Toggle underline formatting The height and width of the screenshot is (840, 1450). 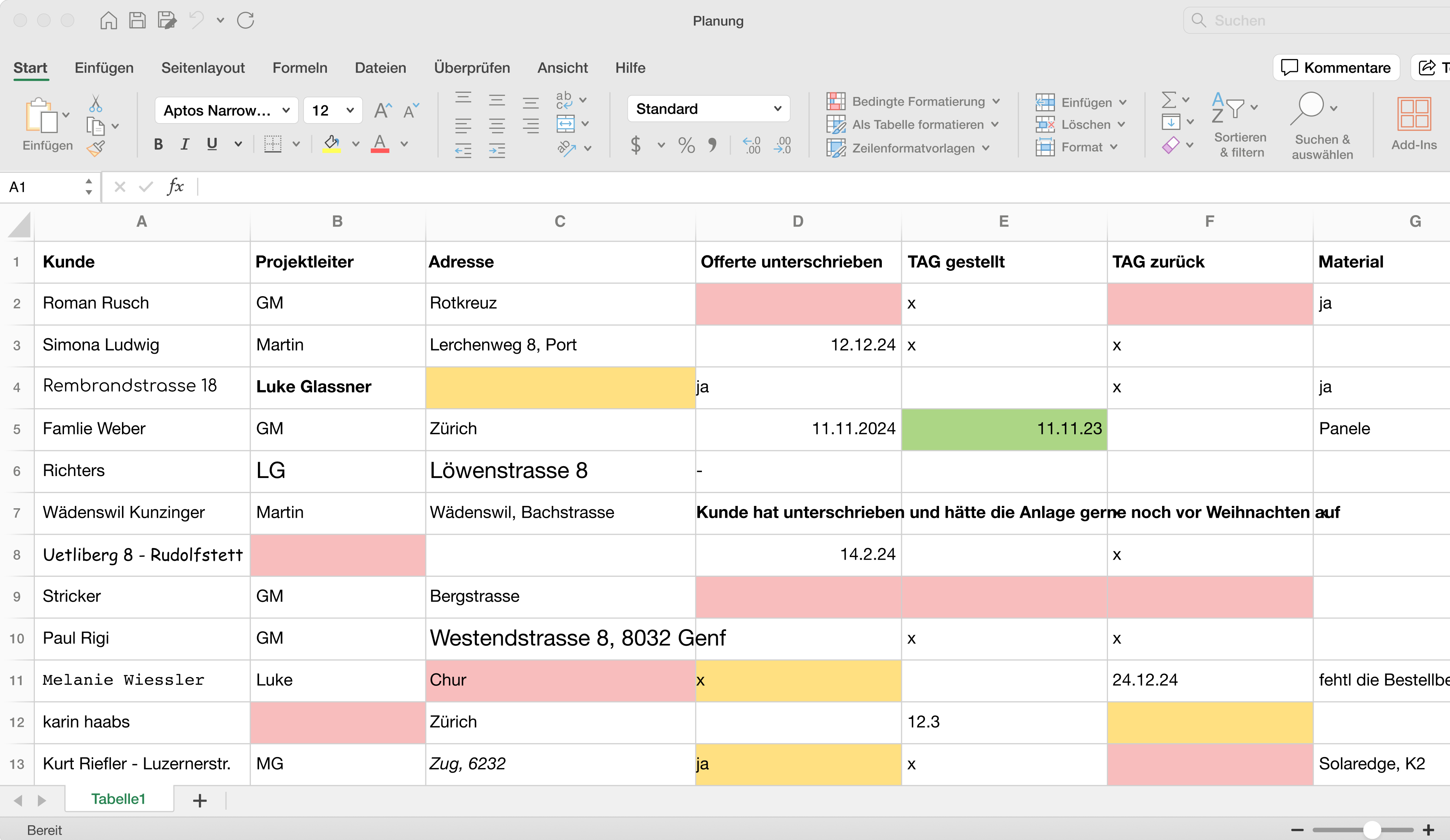(212, 144)
